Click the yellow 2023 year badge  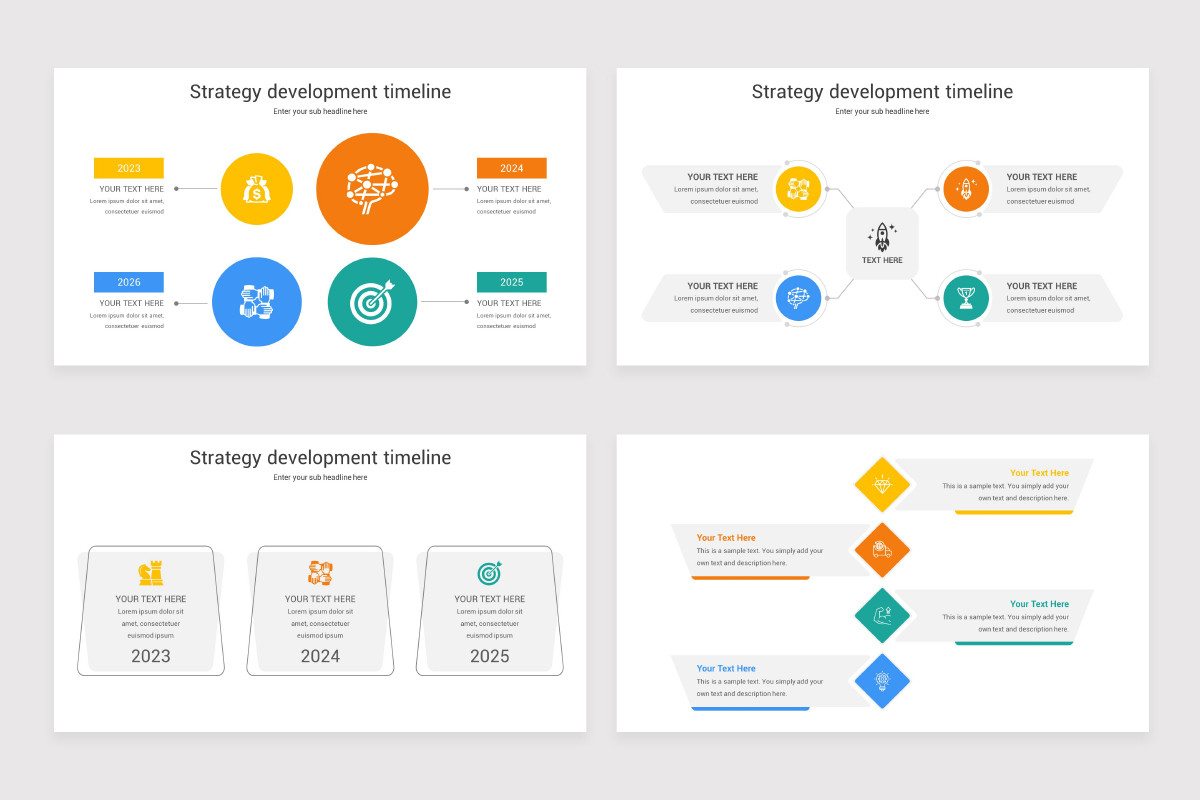(x=128, y=167)
